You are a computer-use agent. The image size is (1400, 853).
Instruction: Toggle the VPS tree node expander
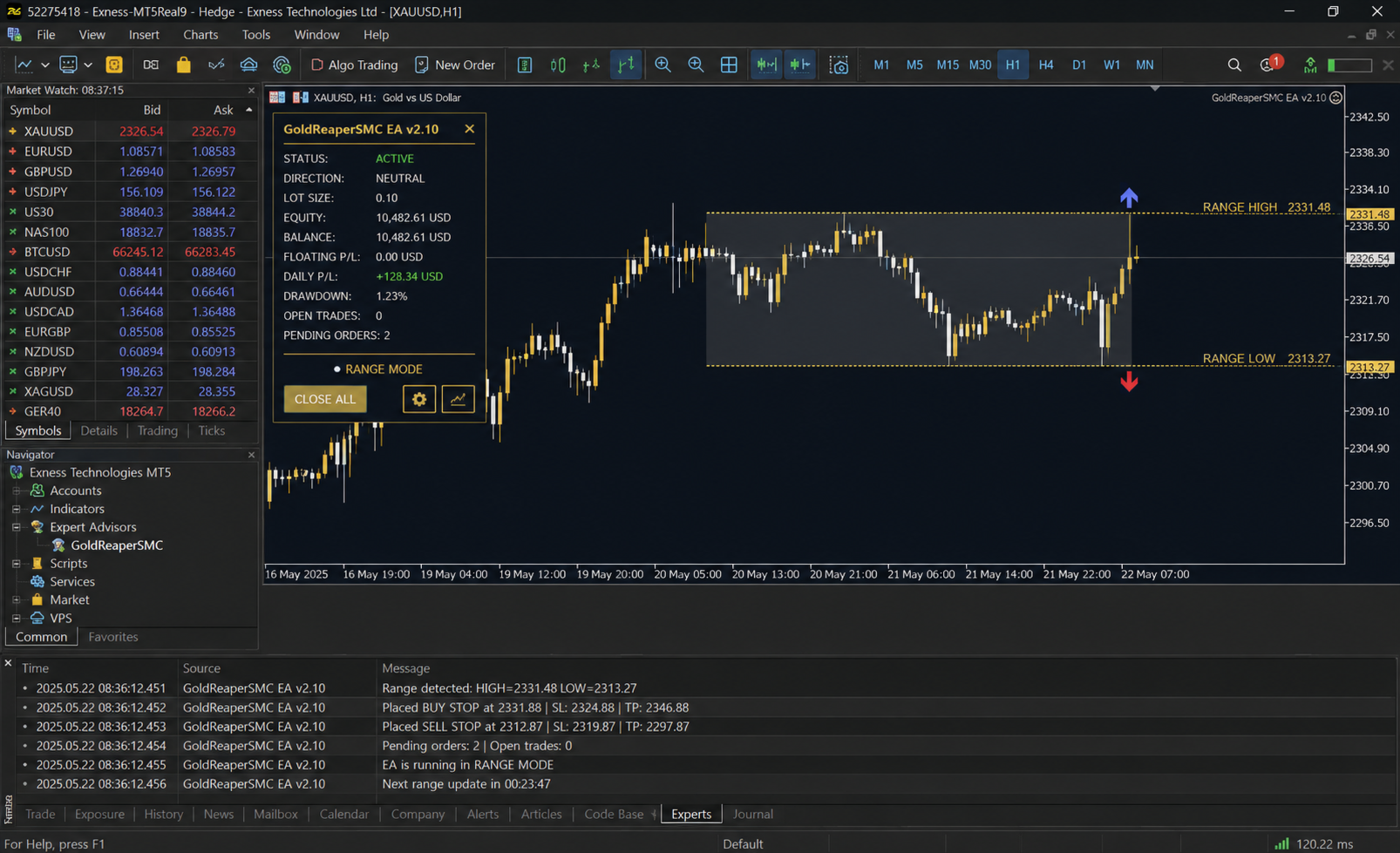click(x=17, y=619)
